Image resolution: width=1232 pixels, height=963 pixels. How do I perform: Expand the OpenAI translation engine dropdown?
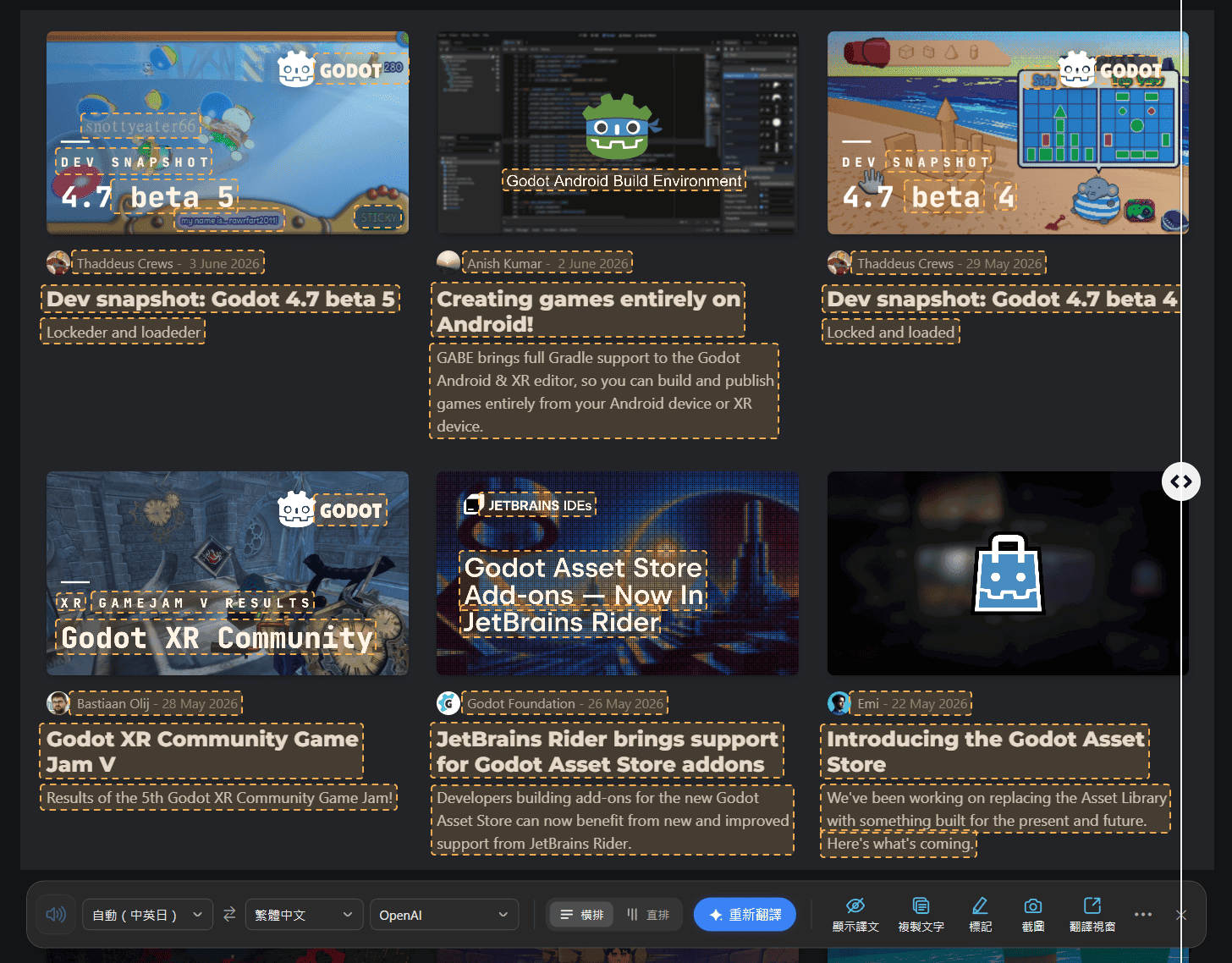pos(443,915)
